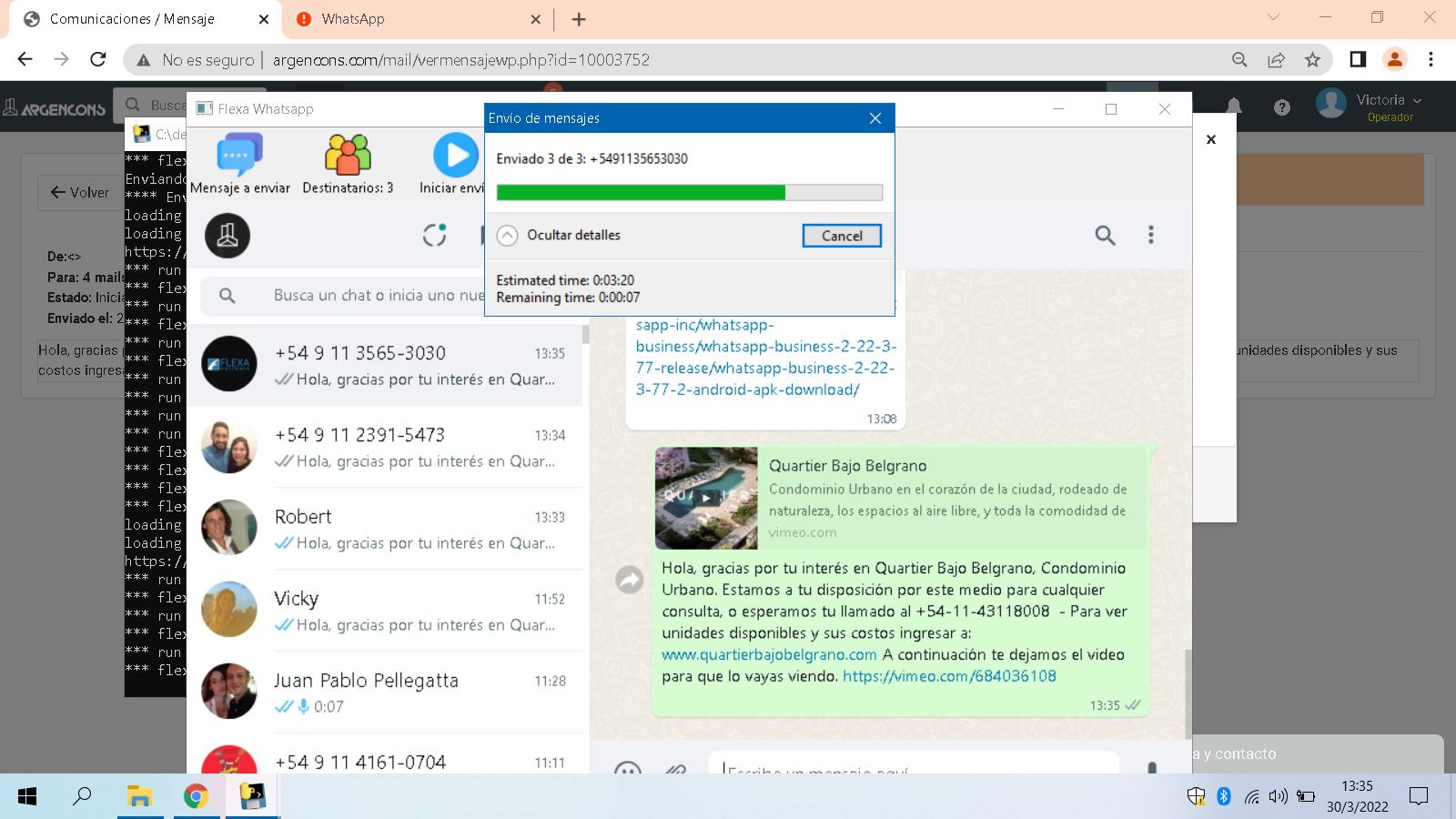
Task: Open Argencons help question mark icon
Action: (x=1282, y=107)
